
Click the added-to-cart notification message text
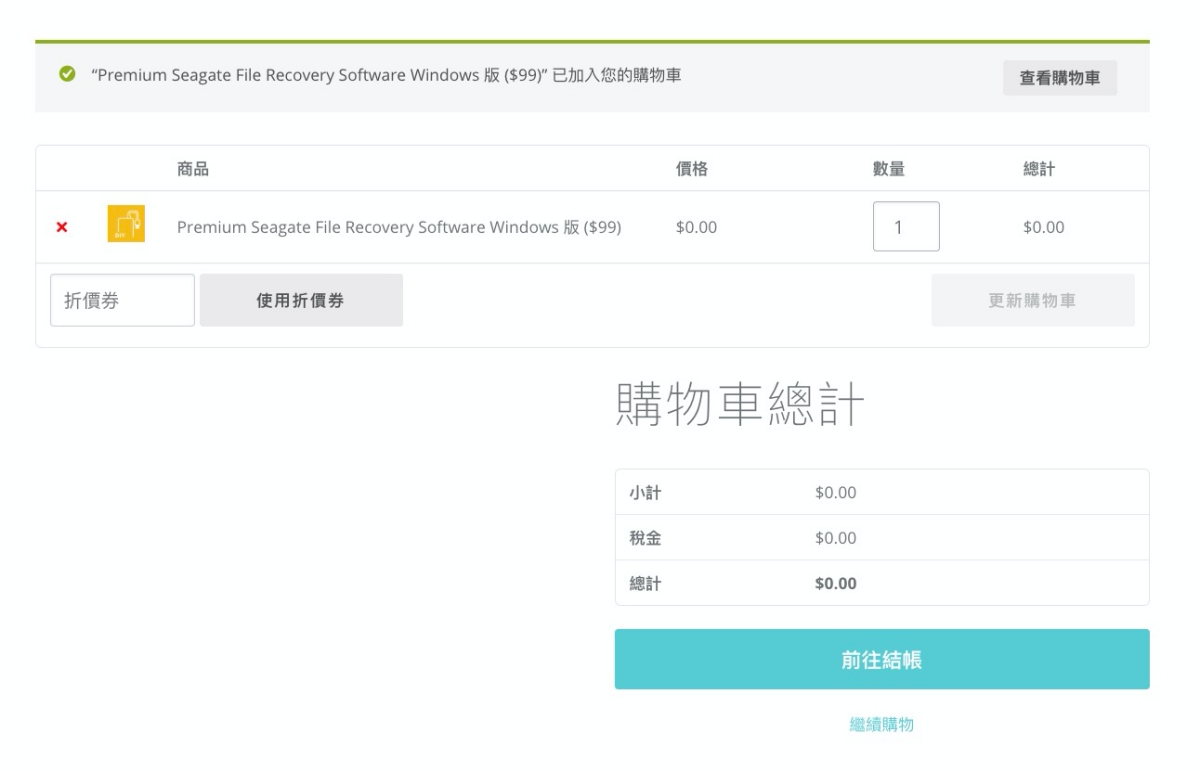click(387, 76)
